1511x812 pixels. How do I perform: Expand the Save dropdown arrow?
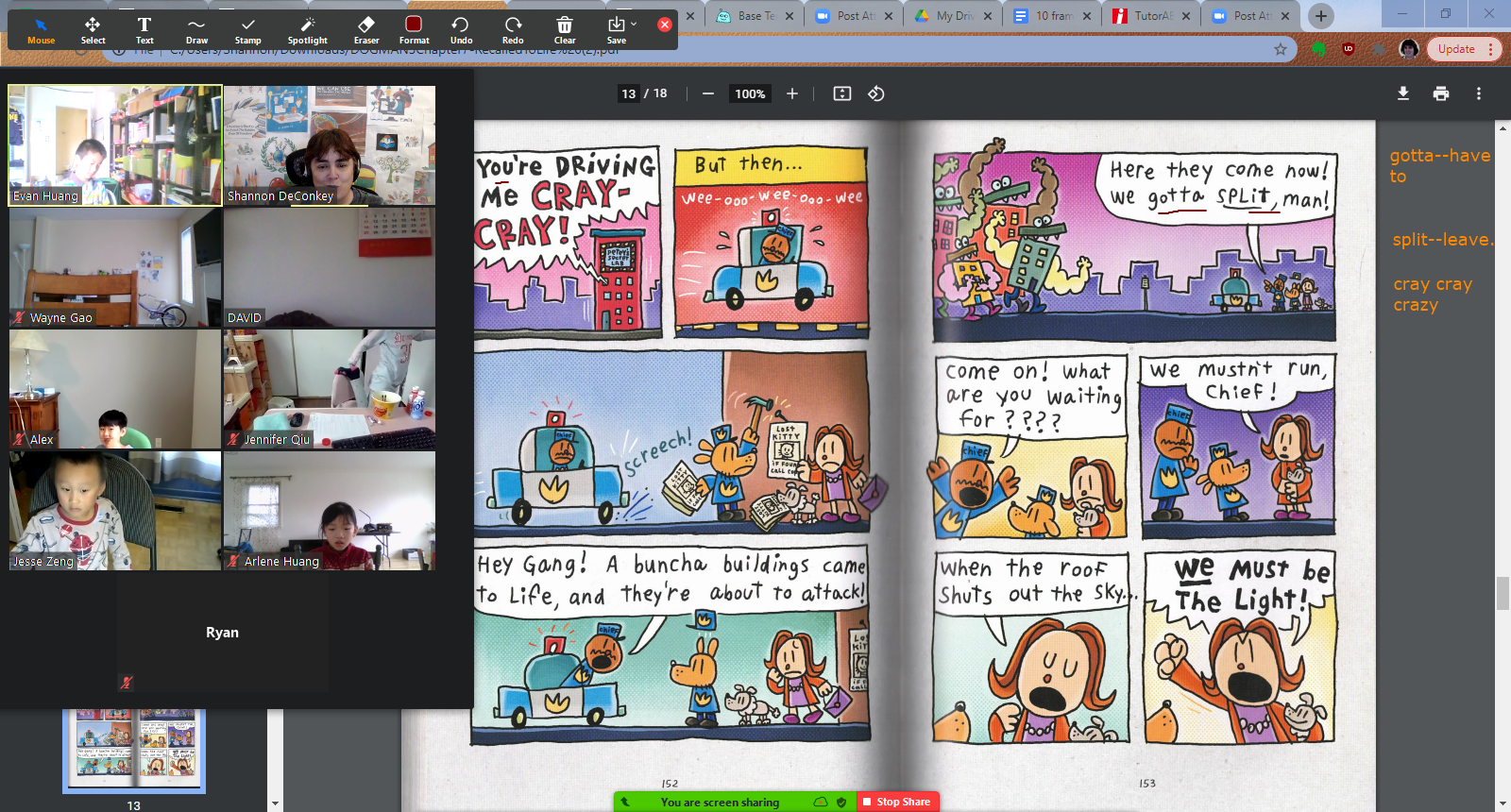[x=634, y=24]
